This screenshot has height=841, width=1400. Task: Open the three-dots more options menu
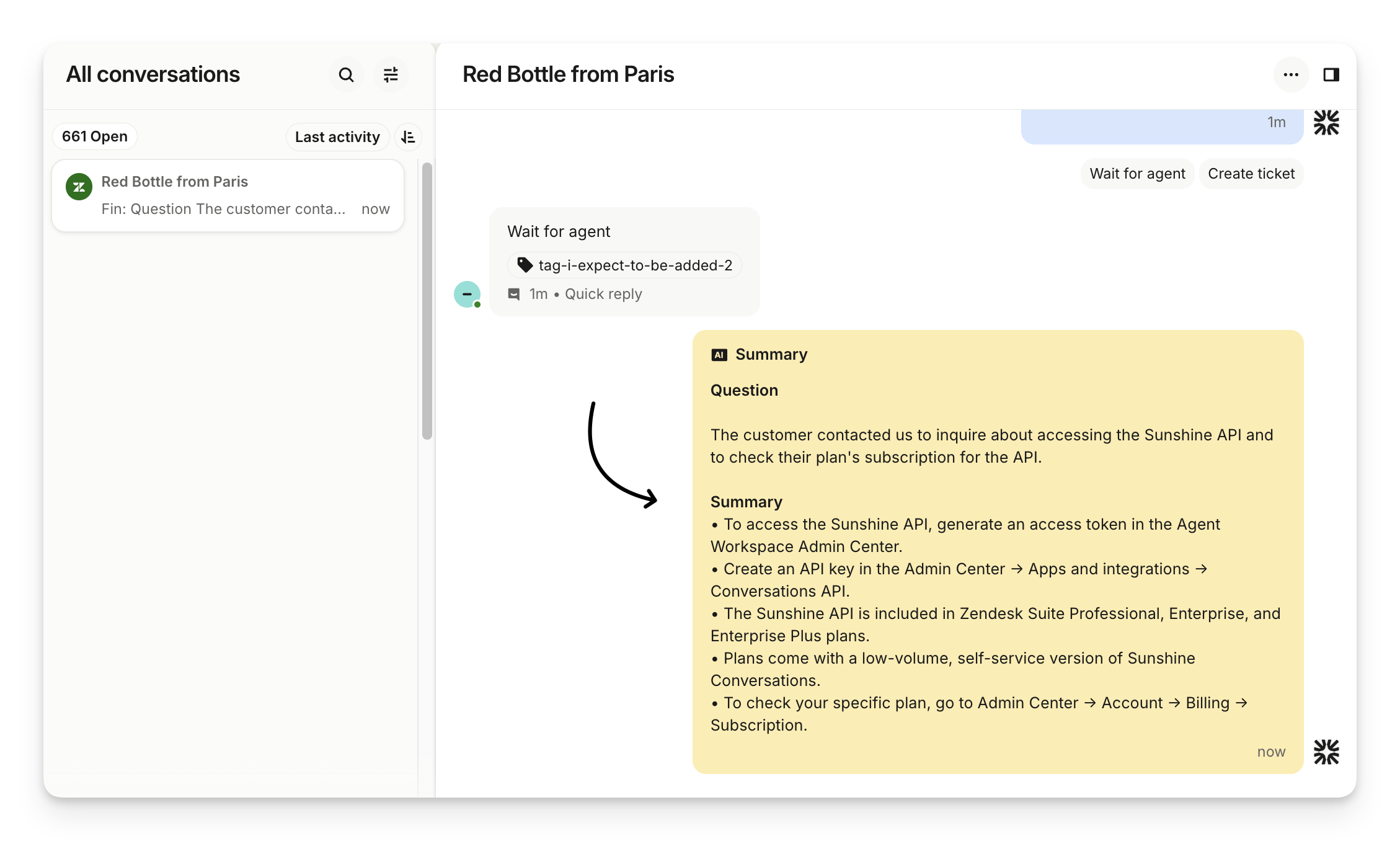1291,75
